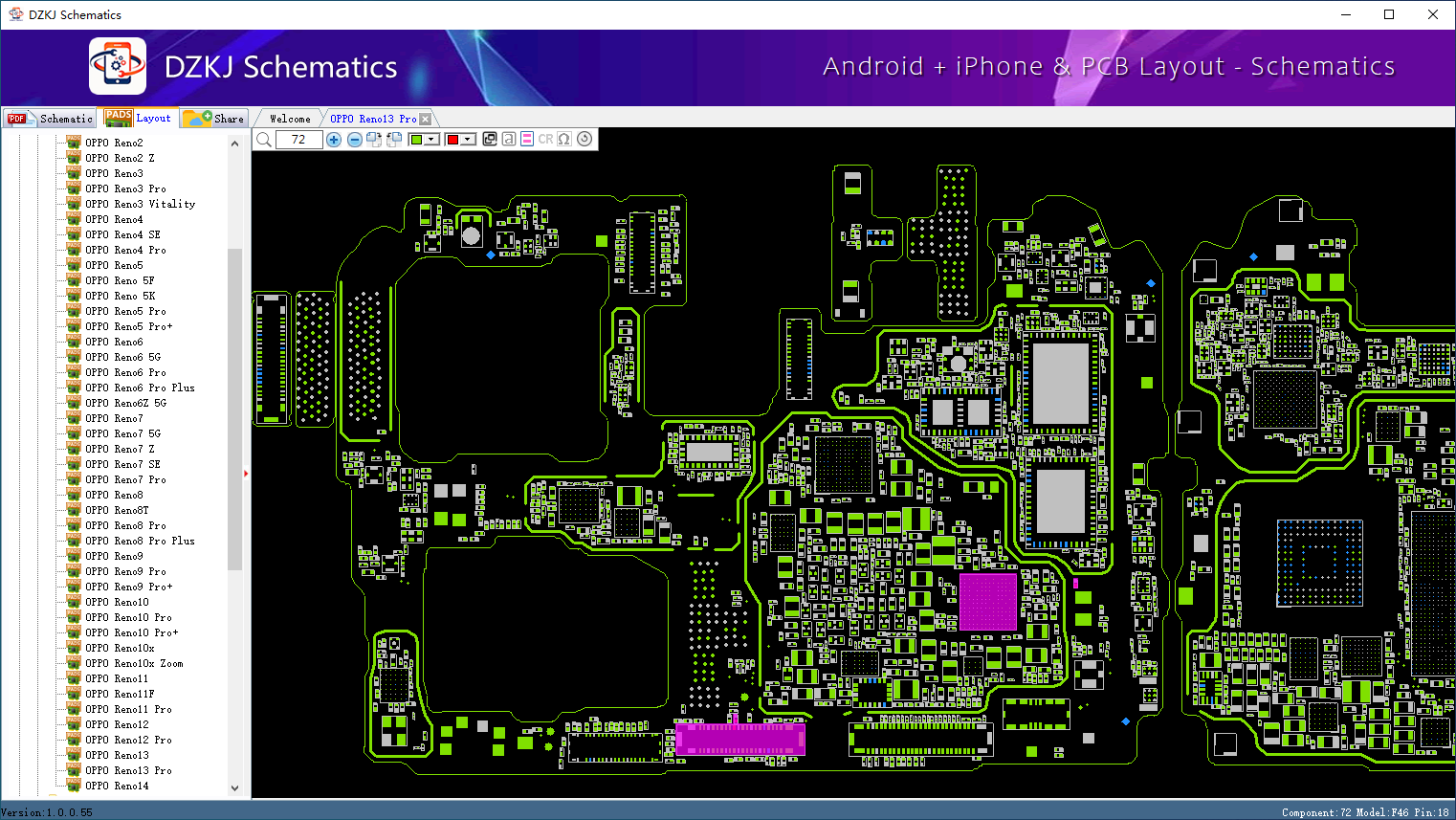Click the PADS icon beside OPPO Reno10x Zoom
Image resolution: width=1456 pixels, height=820 pixels.
click(74, 663)
